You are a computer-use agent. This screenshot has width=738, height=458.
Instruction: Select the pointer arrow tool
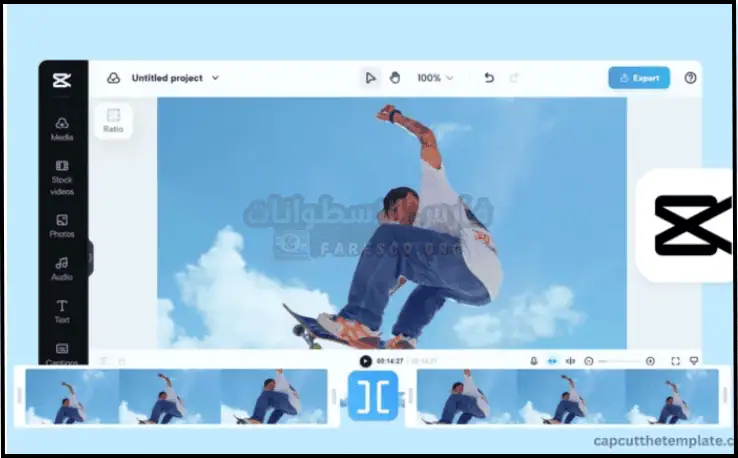pyautogui.click(x=371, y=78)
